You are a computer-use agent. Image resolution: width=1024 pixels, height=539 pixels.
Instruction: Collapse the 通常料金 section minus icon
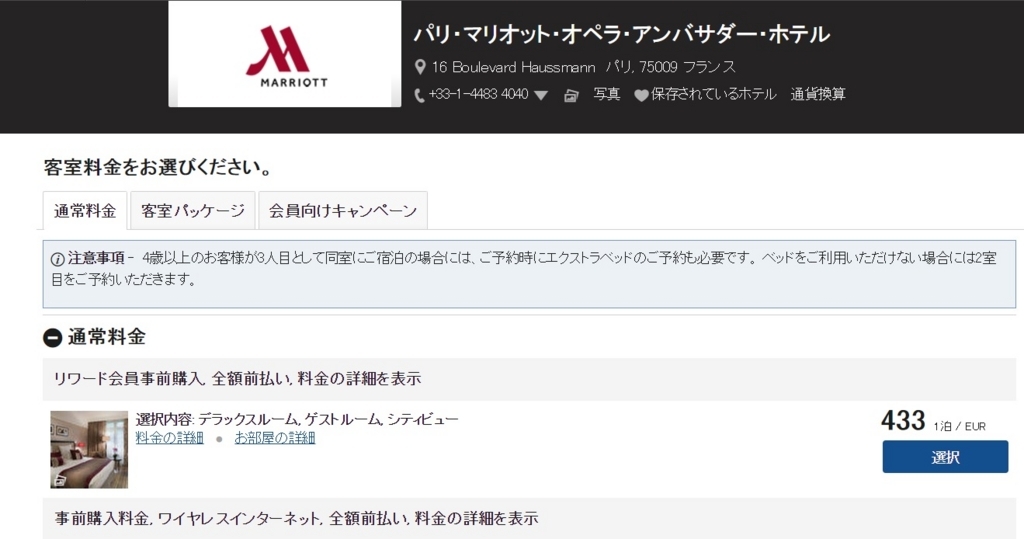tap(52, 338)
